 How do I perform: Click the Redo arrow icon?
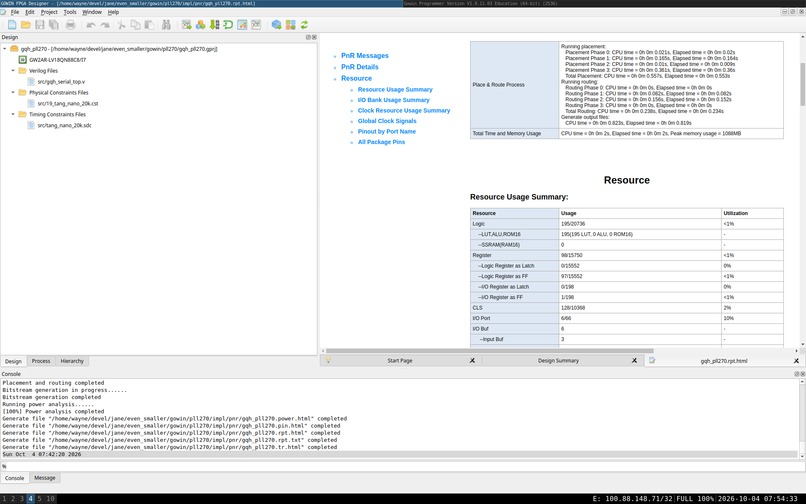click(x=104, y=25)
